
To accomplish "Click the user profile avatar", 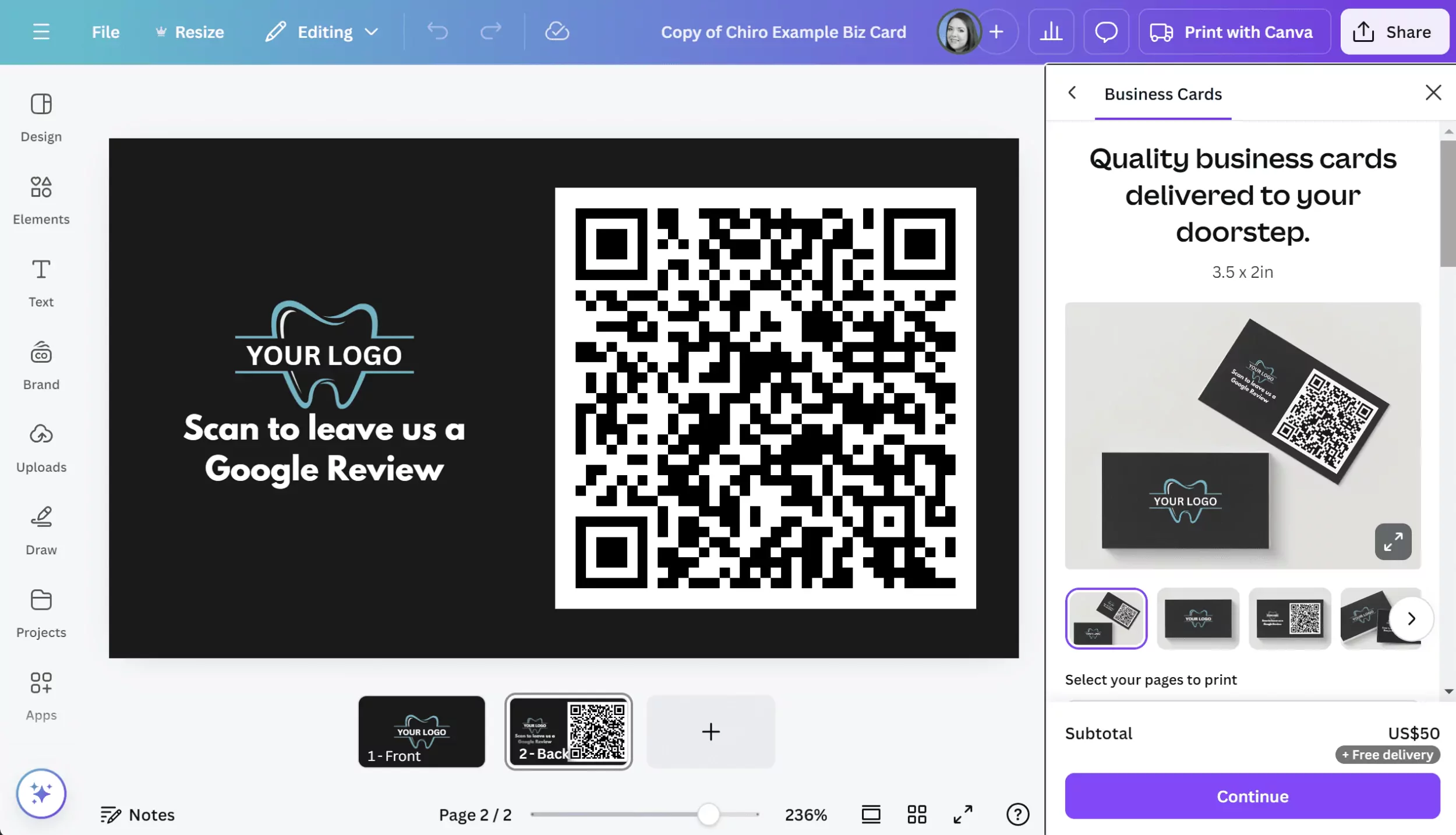I will click(x=958, y=31).
